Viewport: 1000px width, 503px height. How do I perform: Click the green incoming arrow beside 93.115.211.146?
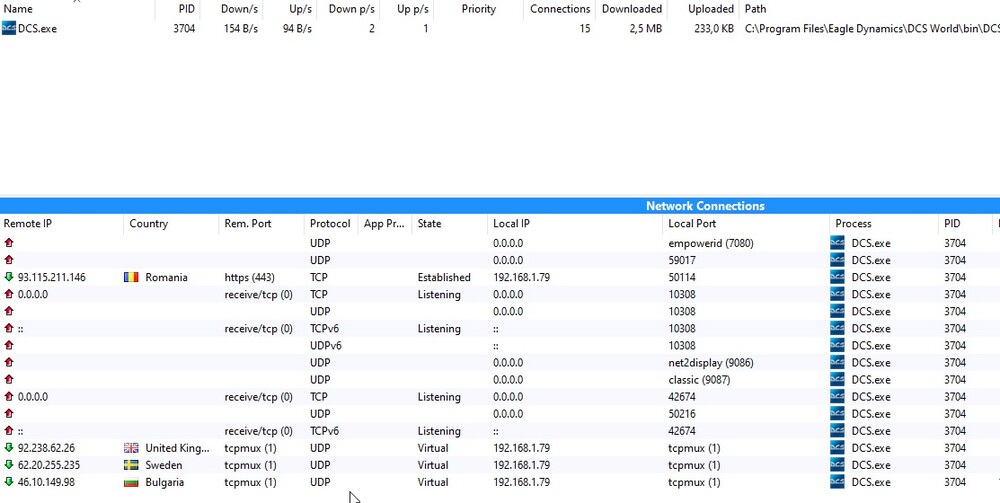9,277
